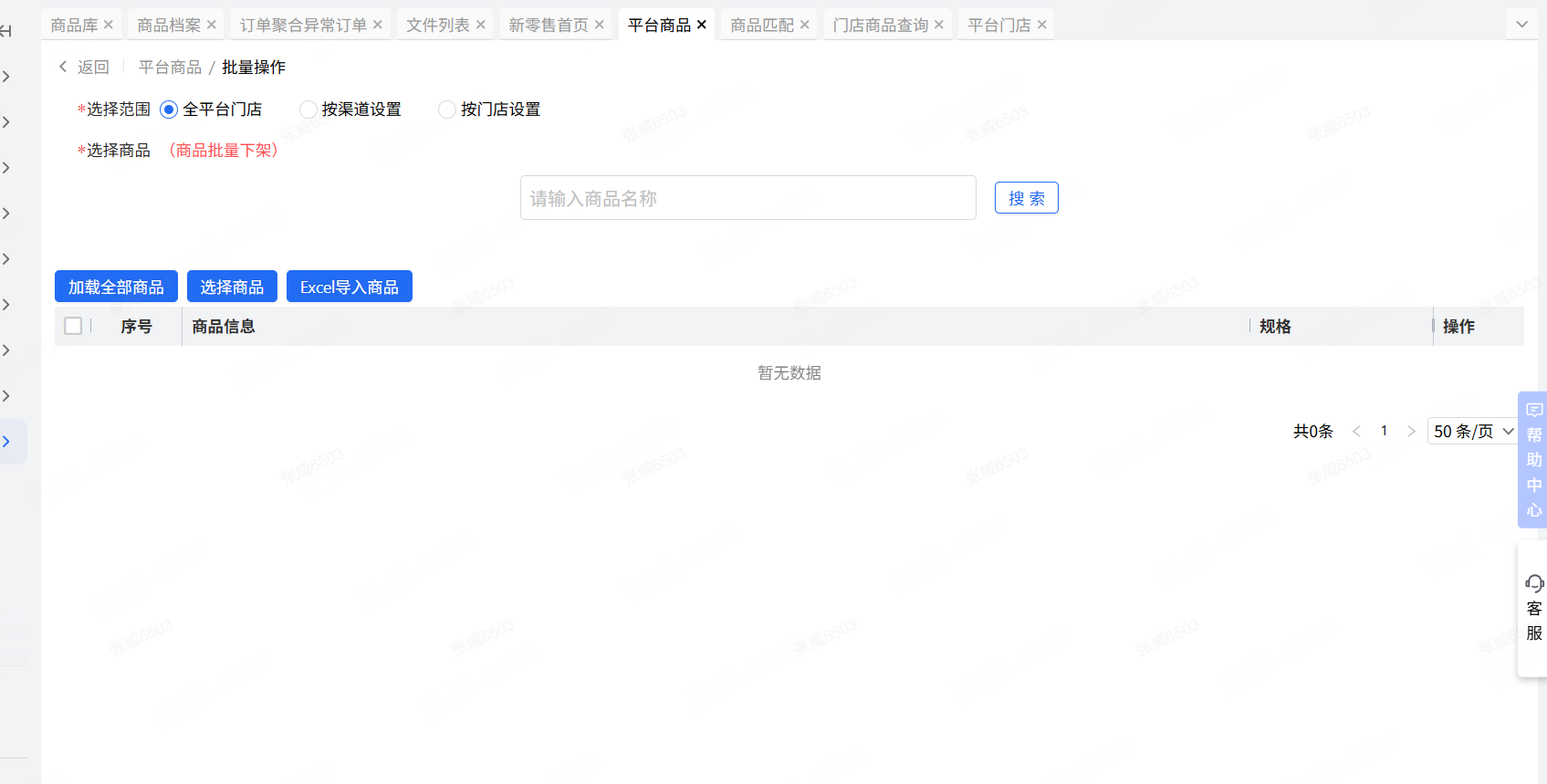Close the 商品库 tab
Viewport: 1547px width, 784px height.
pyautogui.click(x=109, y=25)
